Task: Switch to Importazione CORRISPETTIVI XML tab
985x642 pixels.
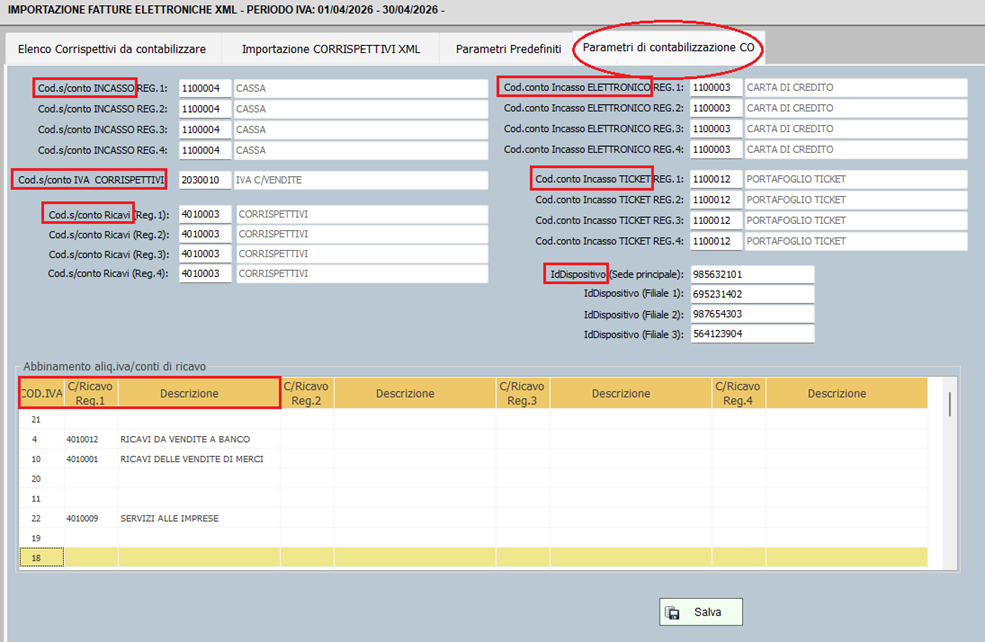Action: [x=331, y=48]
